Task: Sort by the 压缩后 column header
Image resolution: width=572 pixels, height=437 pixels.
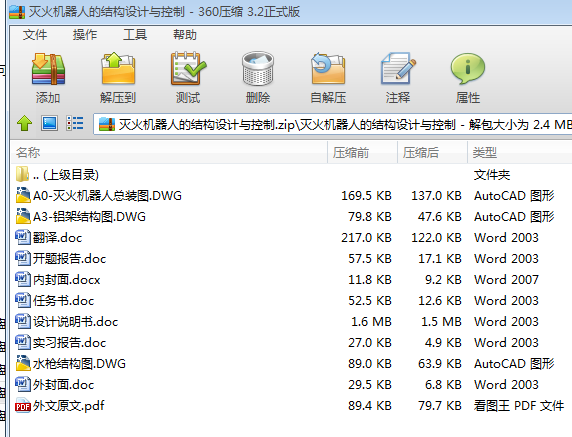Action: (432, 152)
